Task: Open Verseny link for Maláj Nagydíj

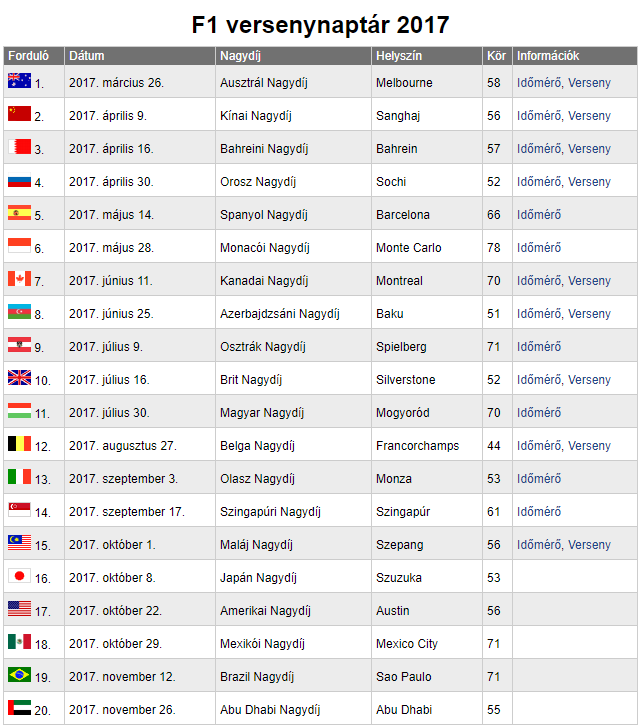Action: pos(589,545)
